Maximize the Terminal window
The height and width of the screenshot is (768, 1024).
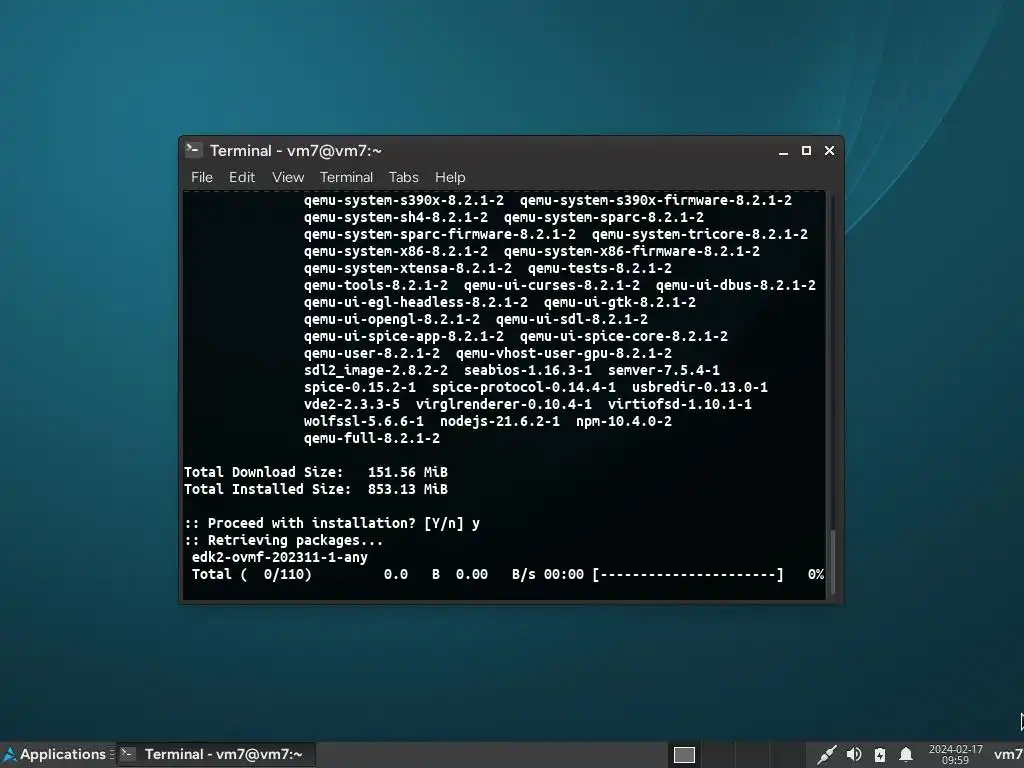pyautogui.click(x=806, y=151)
